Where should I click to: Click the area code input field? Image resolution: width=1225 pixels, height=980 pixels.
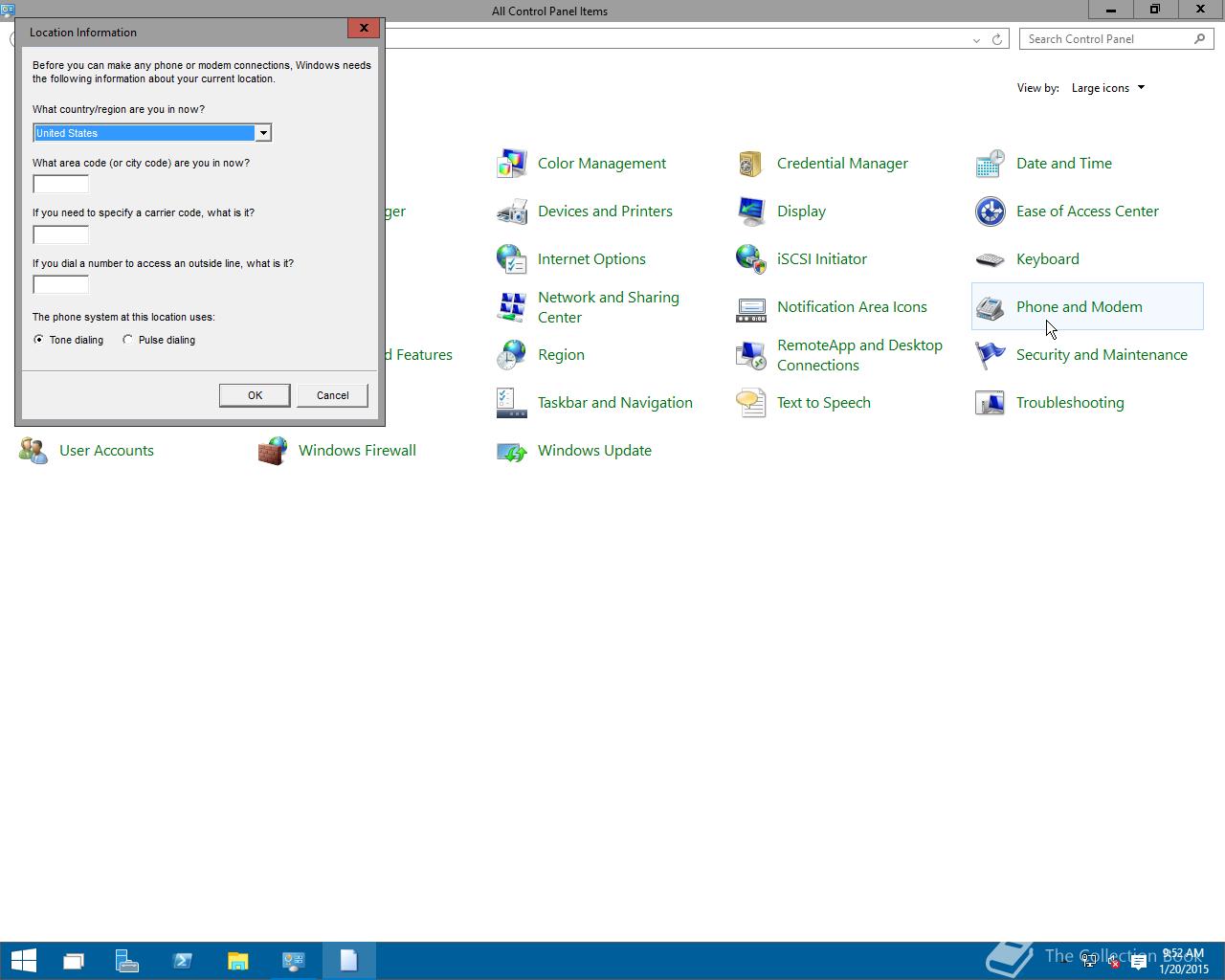click(60, 184)
